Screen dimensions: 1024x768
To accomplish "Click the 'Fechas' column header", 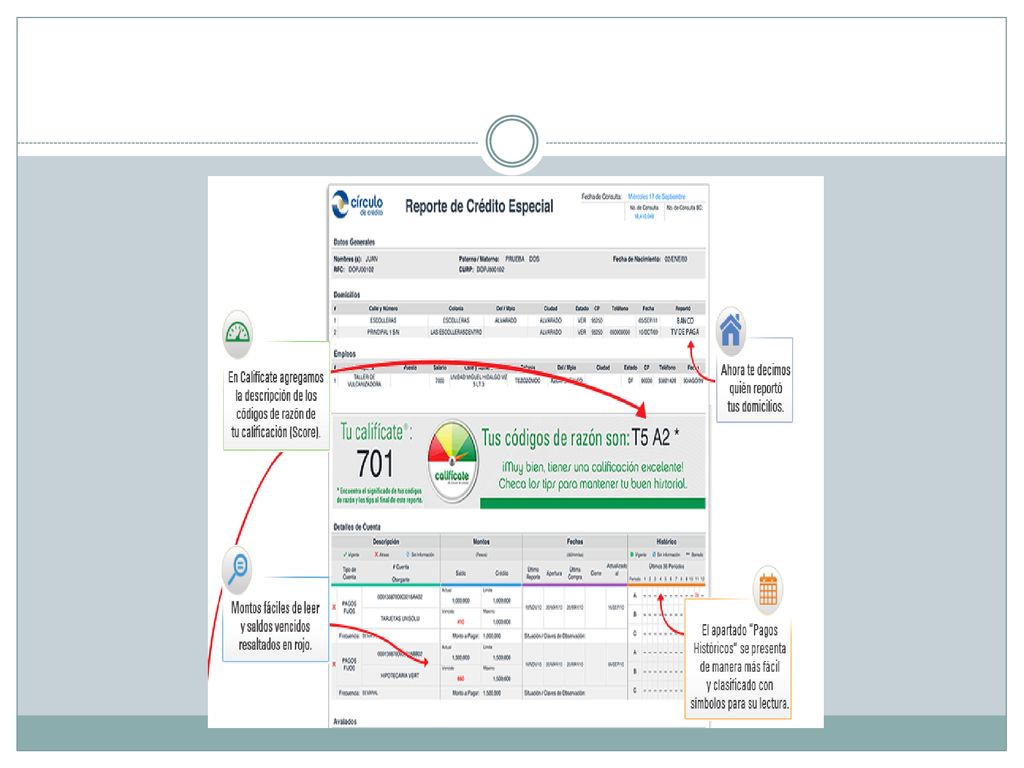I will coord(575,541).
